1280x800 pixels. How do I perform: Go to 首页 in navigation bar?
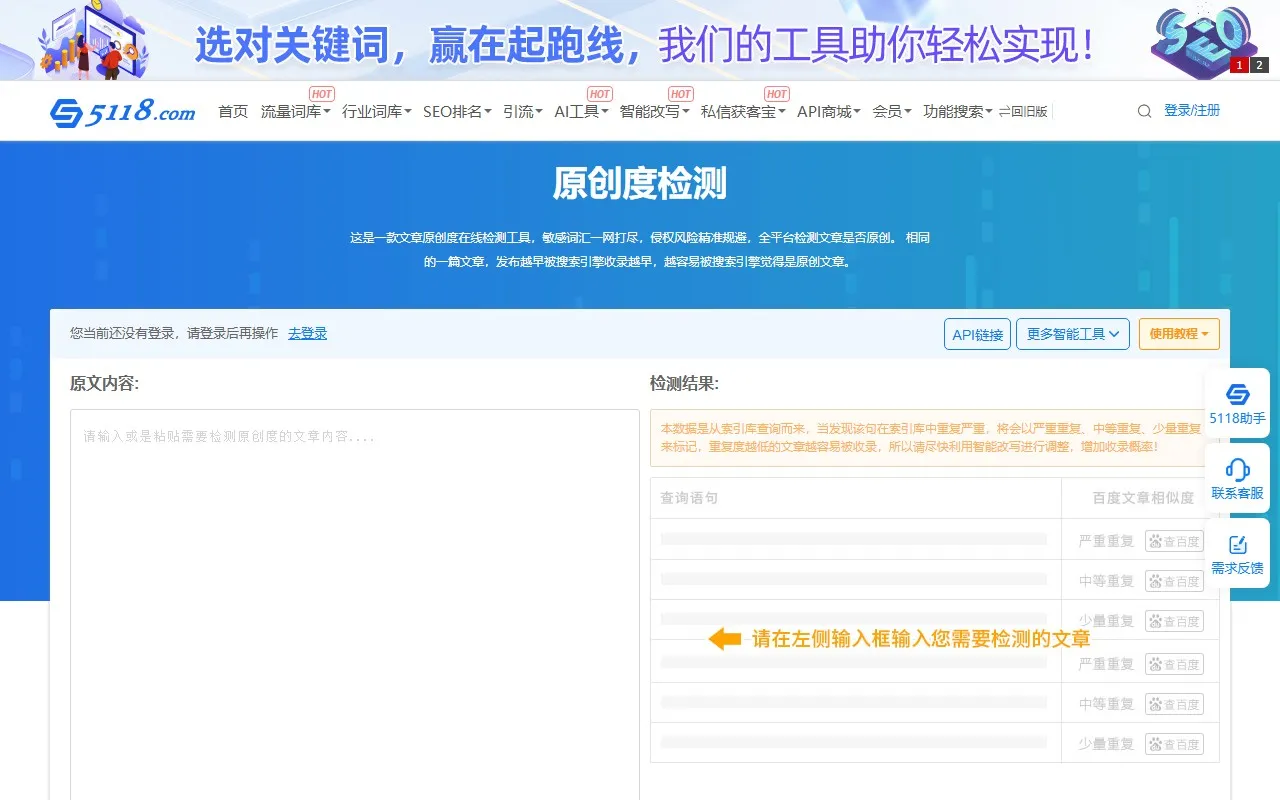click(x=233, y=111)
